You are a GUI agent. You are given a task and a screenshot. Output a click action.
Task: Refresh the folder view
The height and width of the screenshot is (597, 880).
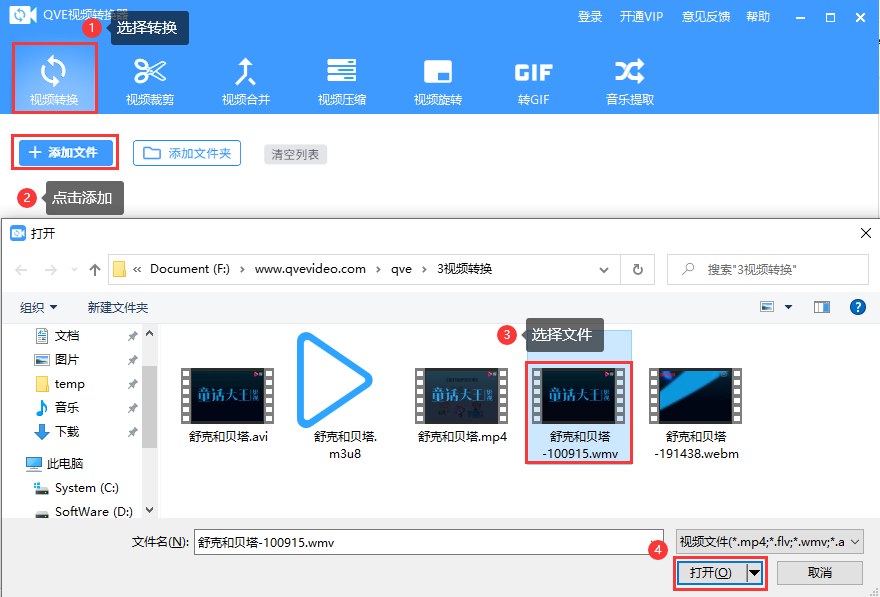pos(638,270)
